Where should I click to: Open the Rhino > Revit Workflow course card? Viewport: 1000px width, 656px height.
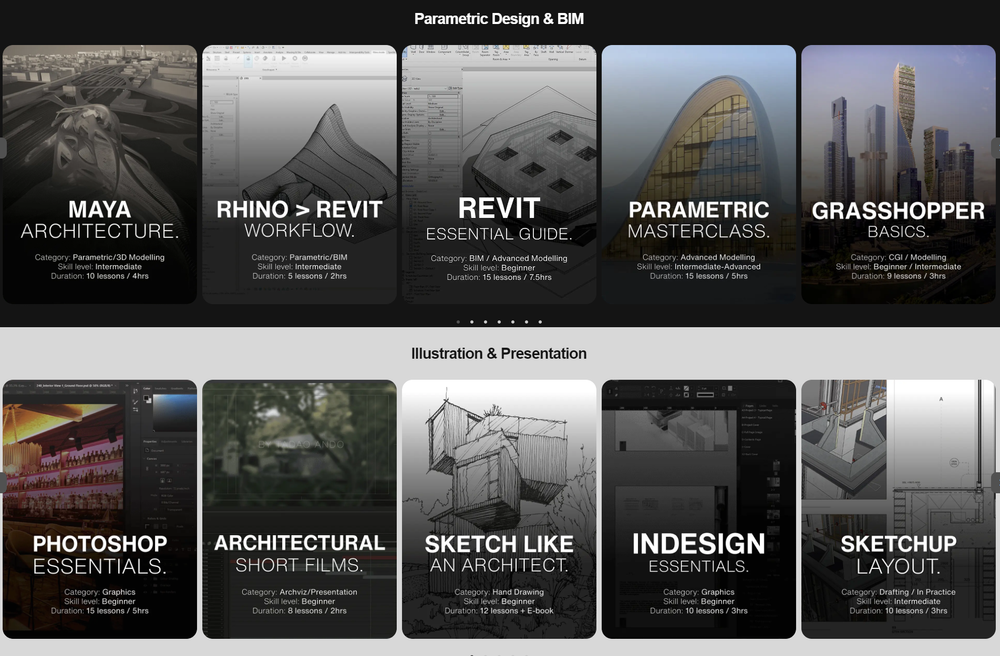300,174
